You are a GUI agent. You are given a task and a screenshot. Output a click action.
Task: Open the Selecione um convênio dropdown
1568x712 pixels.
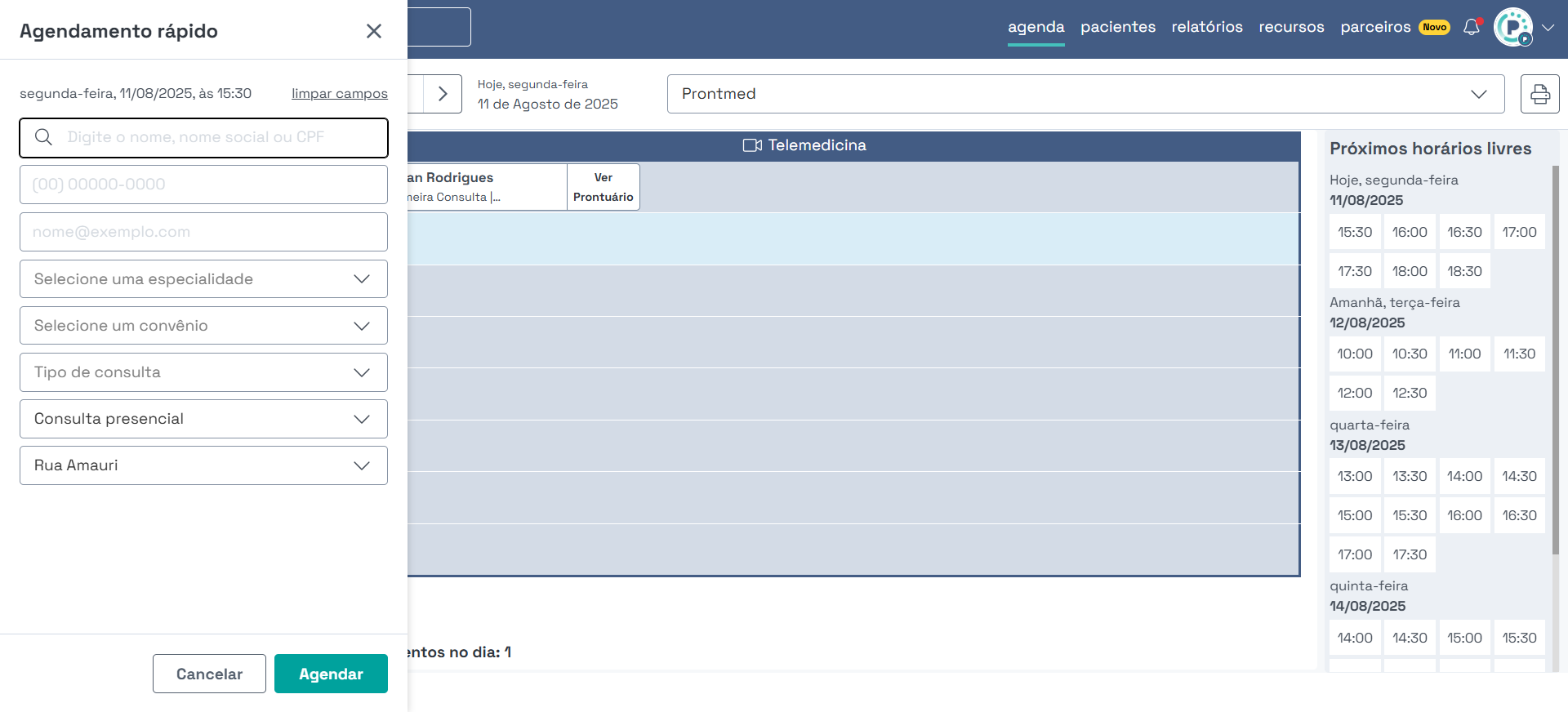point(203,326)
